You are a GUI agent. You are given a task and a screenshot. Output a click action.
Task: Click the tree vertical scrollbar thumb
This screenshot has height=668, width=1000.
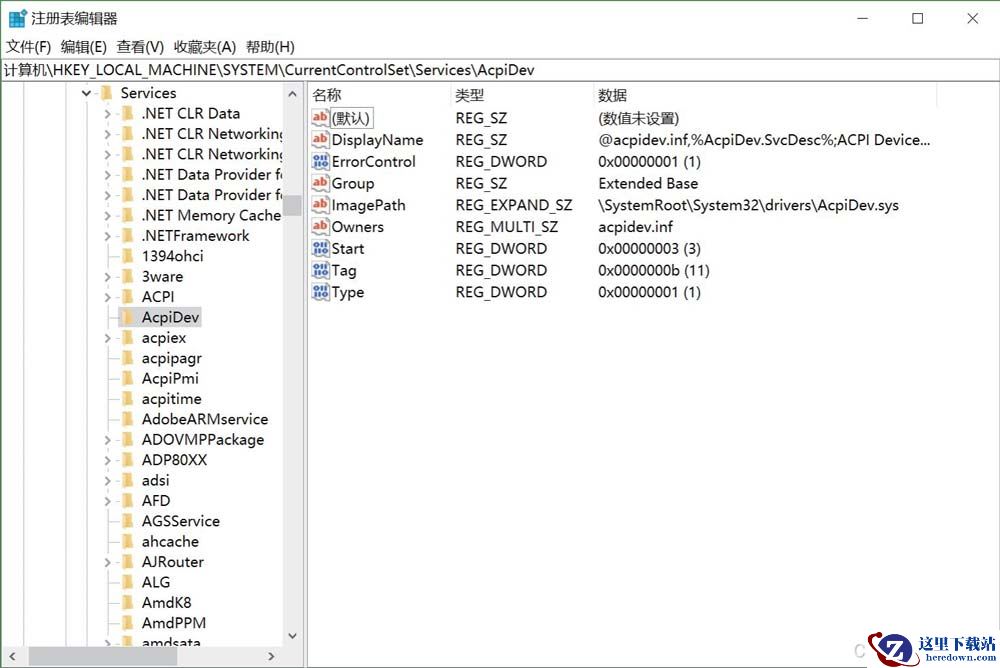(x=293, y=205)
